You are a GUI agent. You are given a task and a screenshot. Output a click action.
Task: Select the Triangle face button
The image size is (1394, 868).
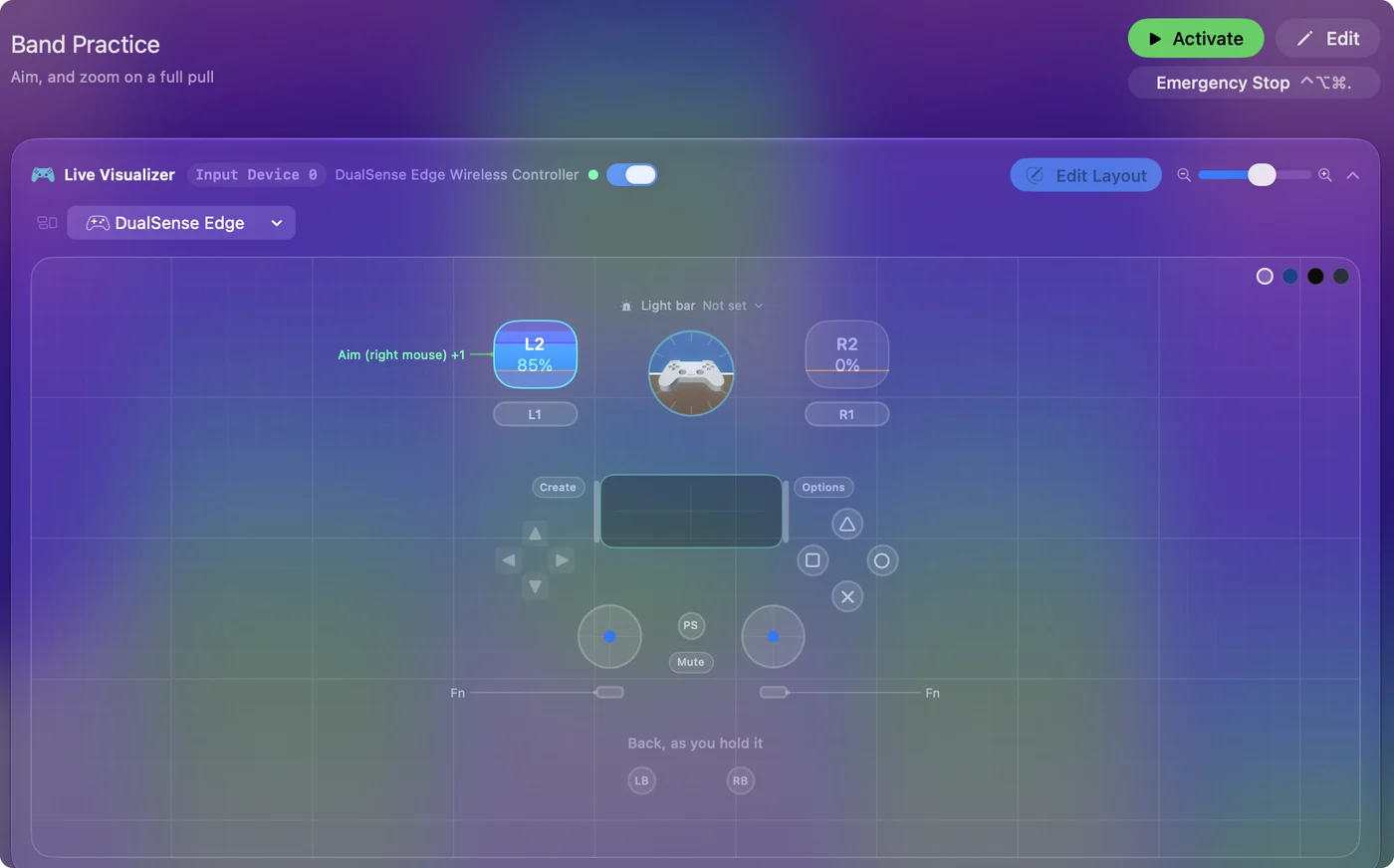pos(847,525)
